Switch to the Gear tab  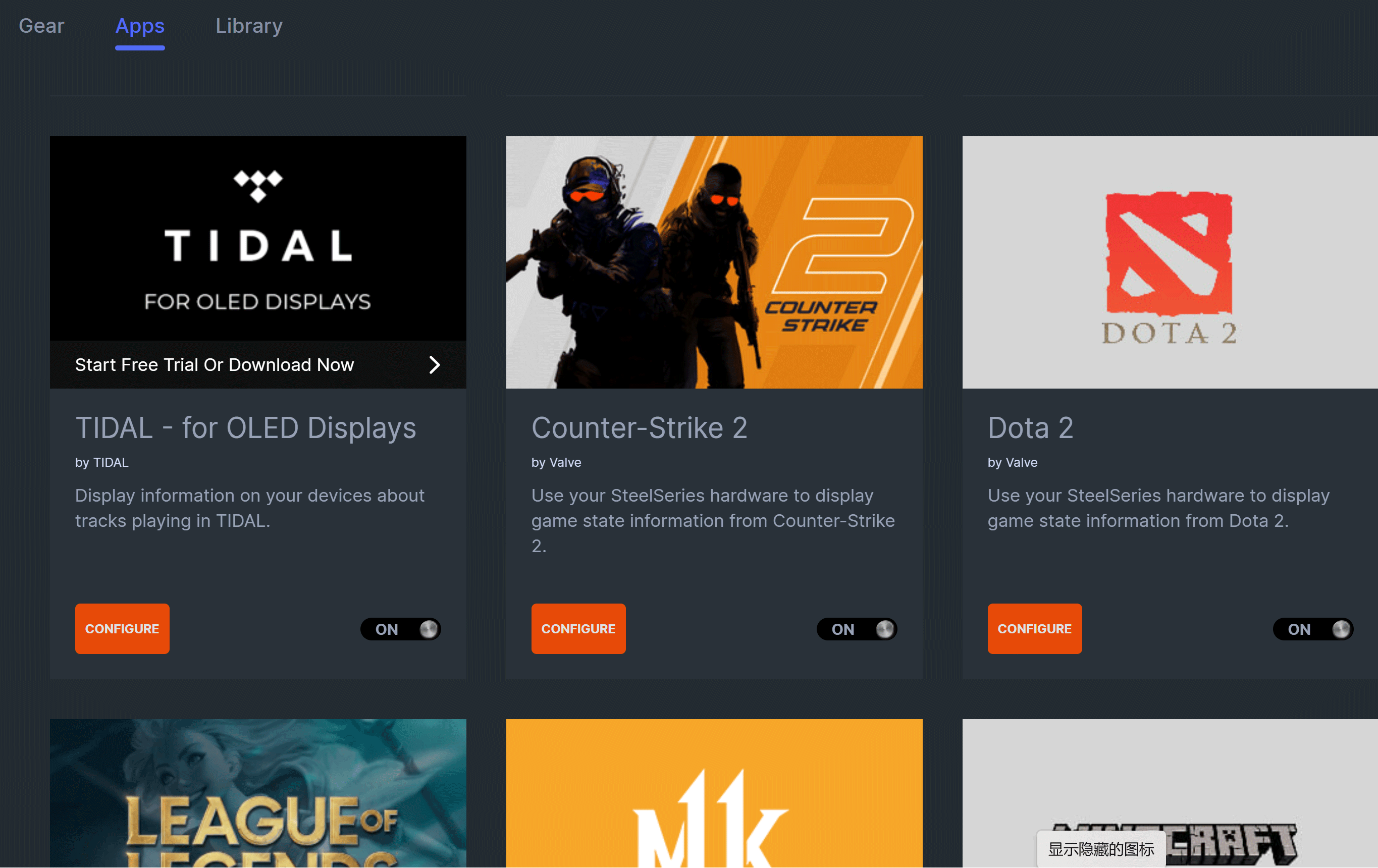tap(41, 26)
